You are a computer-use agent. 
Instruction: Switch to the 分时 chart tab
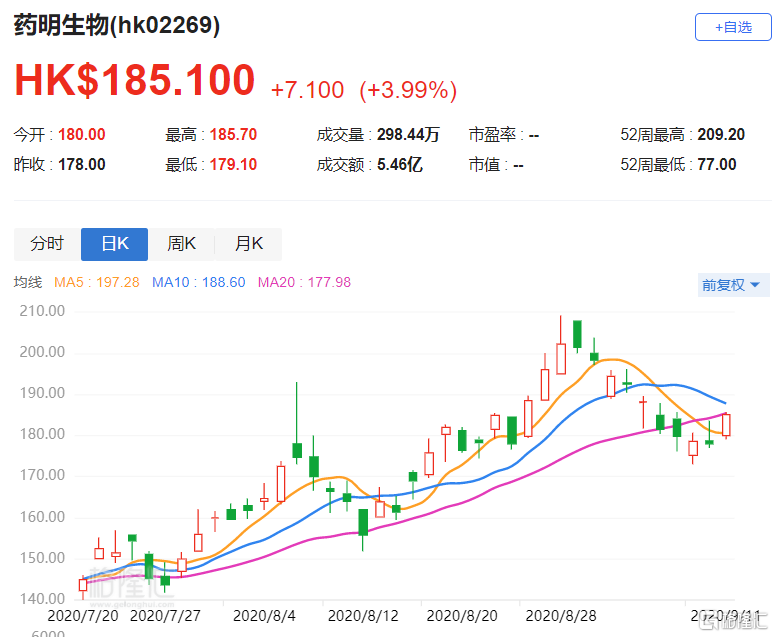click(46, 243)
